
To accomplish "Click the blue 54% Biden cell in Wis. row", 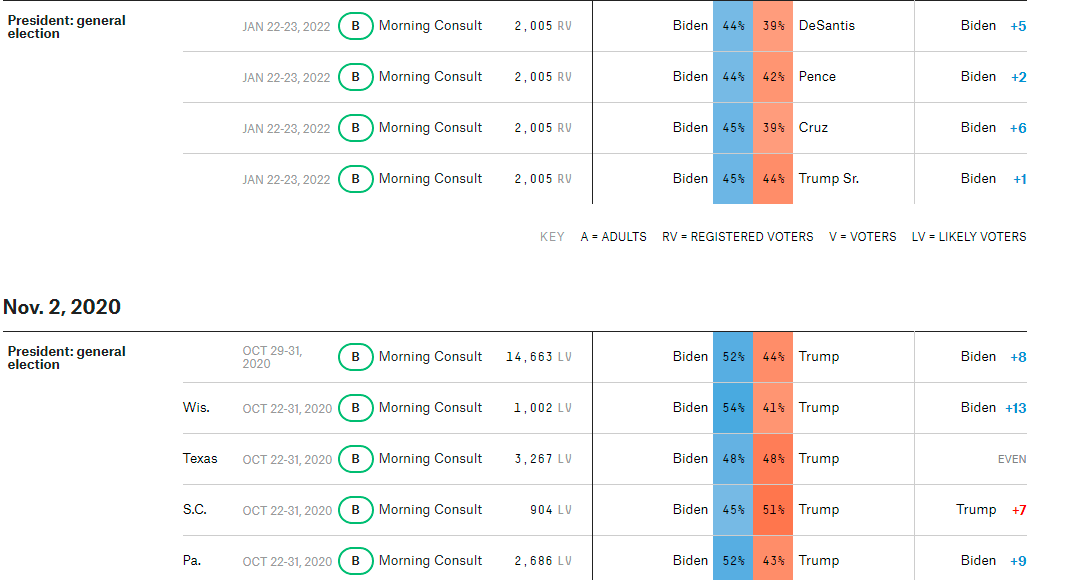I will [x=733, y=408].
